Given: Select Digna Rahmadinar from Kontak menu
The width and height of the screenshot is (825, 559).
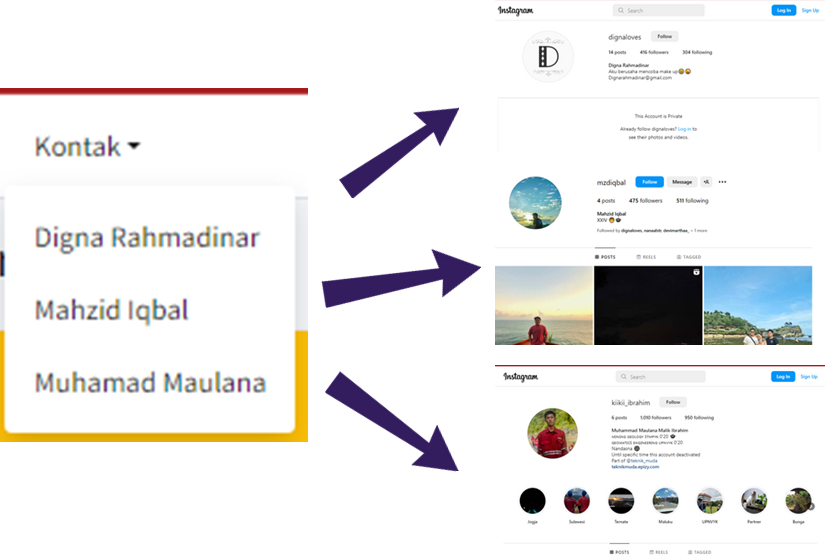Looking at the screenshot, I should (x=147, y=237).
